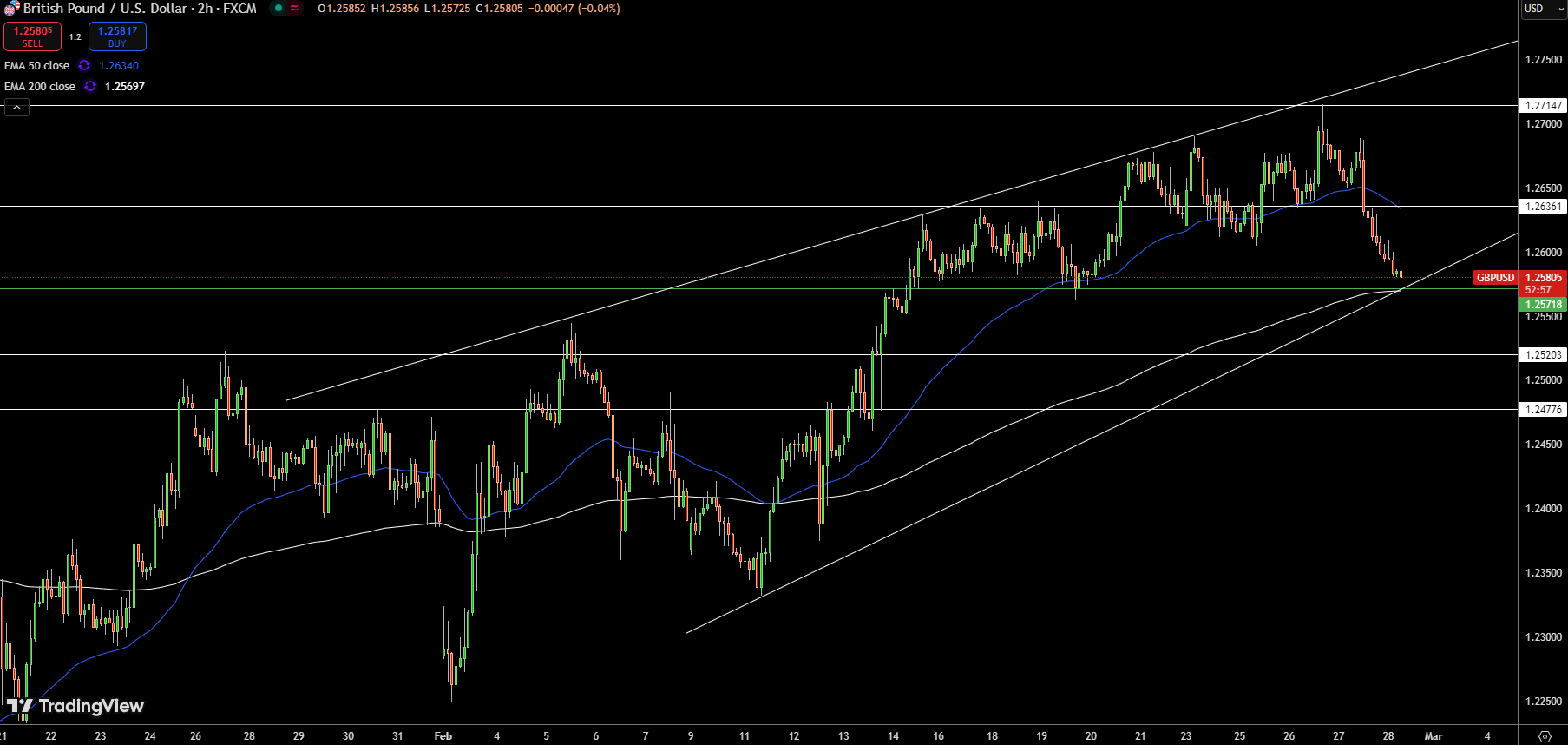The height and width of the screenshot is (745, 1568).
Task: Click the red 1.25805 last price label
Action: coord(1543,278)
